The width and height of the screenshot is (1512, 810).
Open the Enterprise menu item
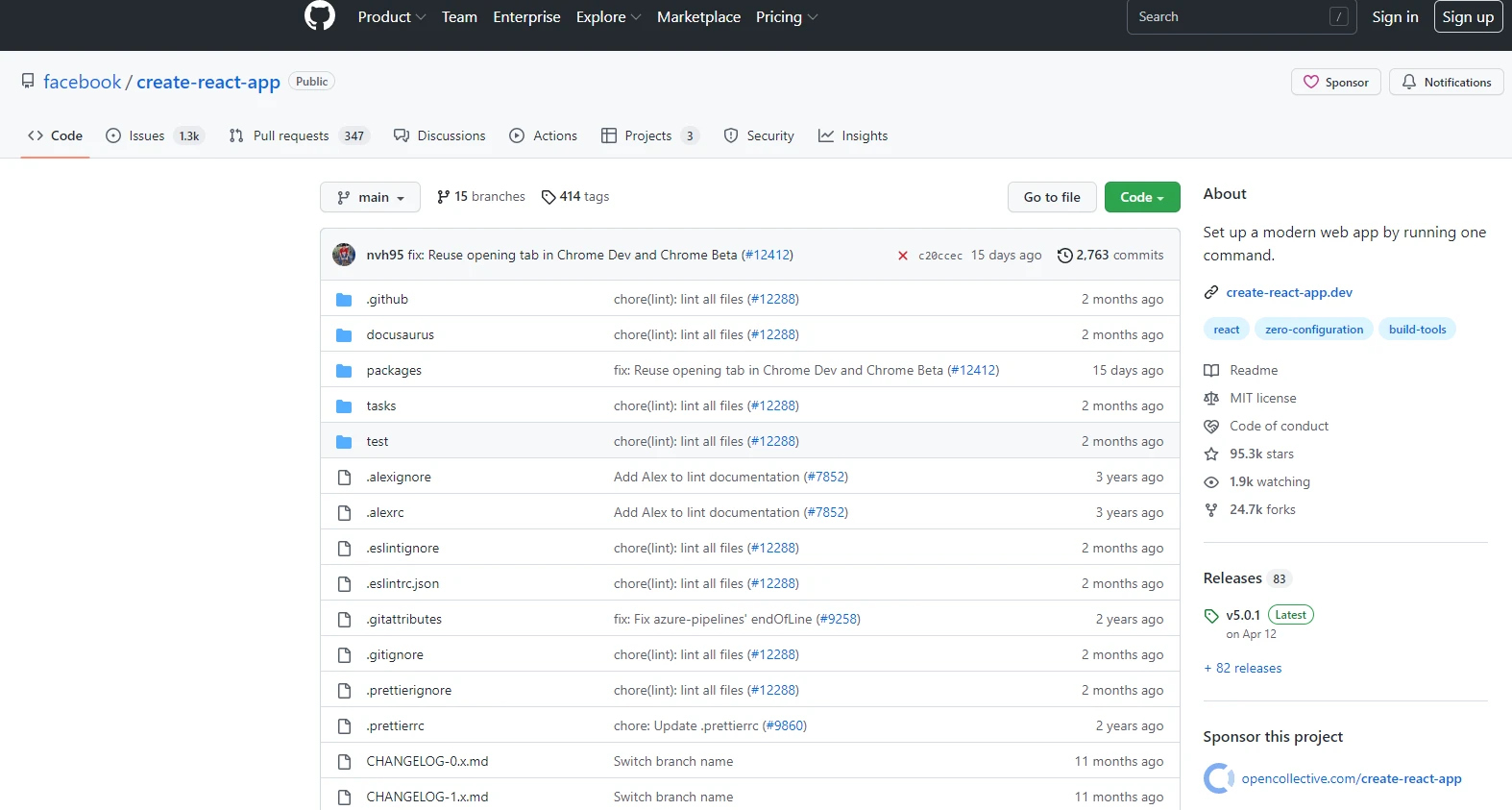click(x=526, y=17)
